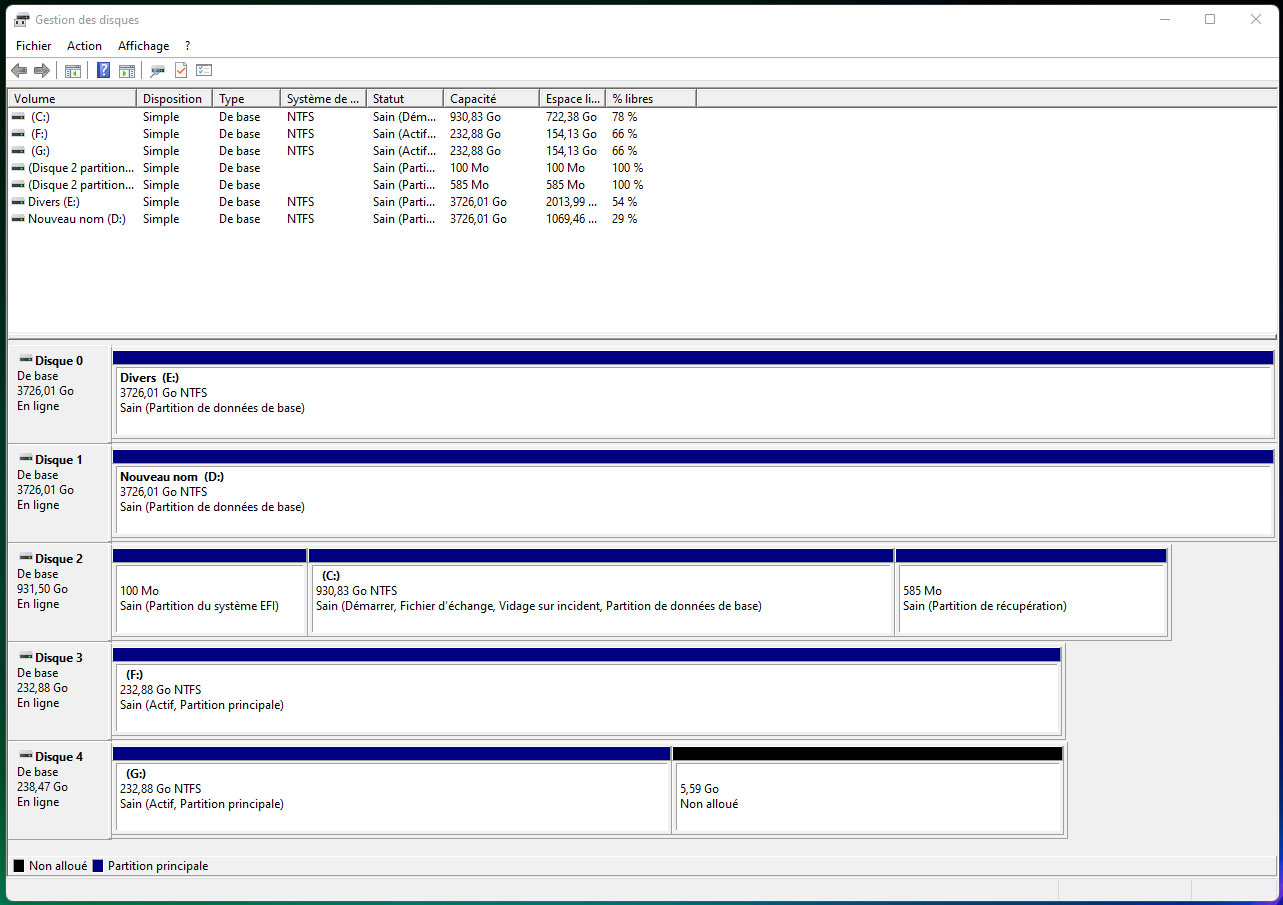Sort by the Volume column header
The width and height of the screenshot is (1283, 905).
click(72, 99)
